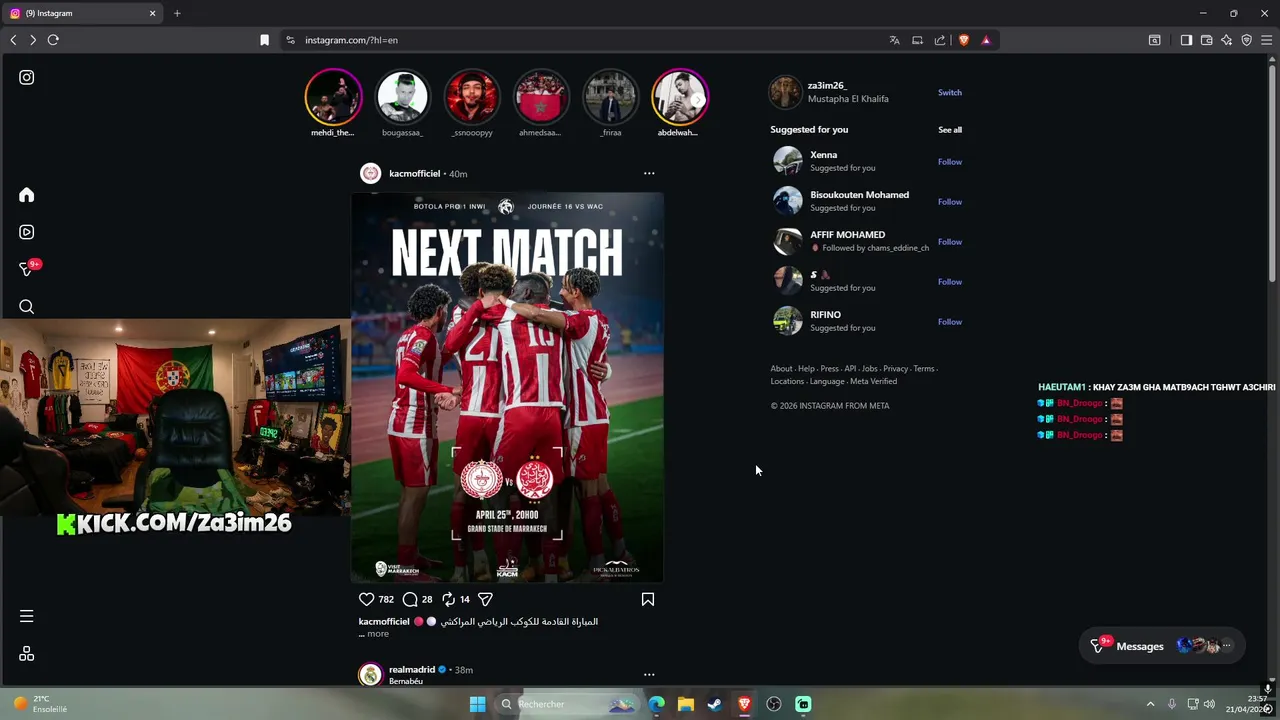This screenshot has width=1280, height=720.
Task: View _ssnooopyy story
Action: [x=472, y=97]
